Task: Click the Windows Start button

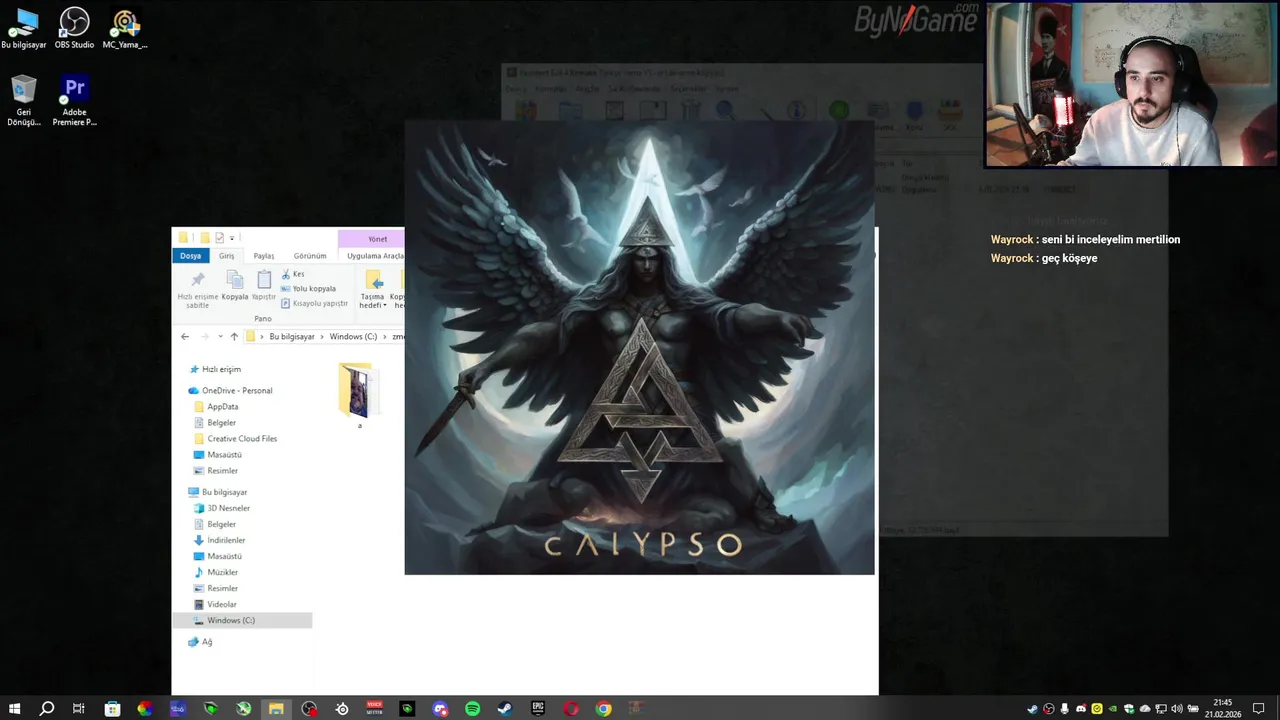Action: [x=14, y=709]
